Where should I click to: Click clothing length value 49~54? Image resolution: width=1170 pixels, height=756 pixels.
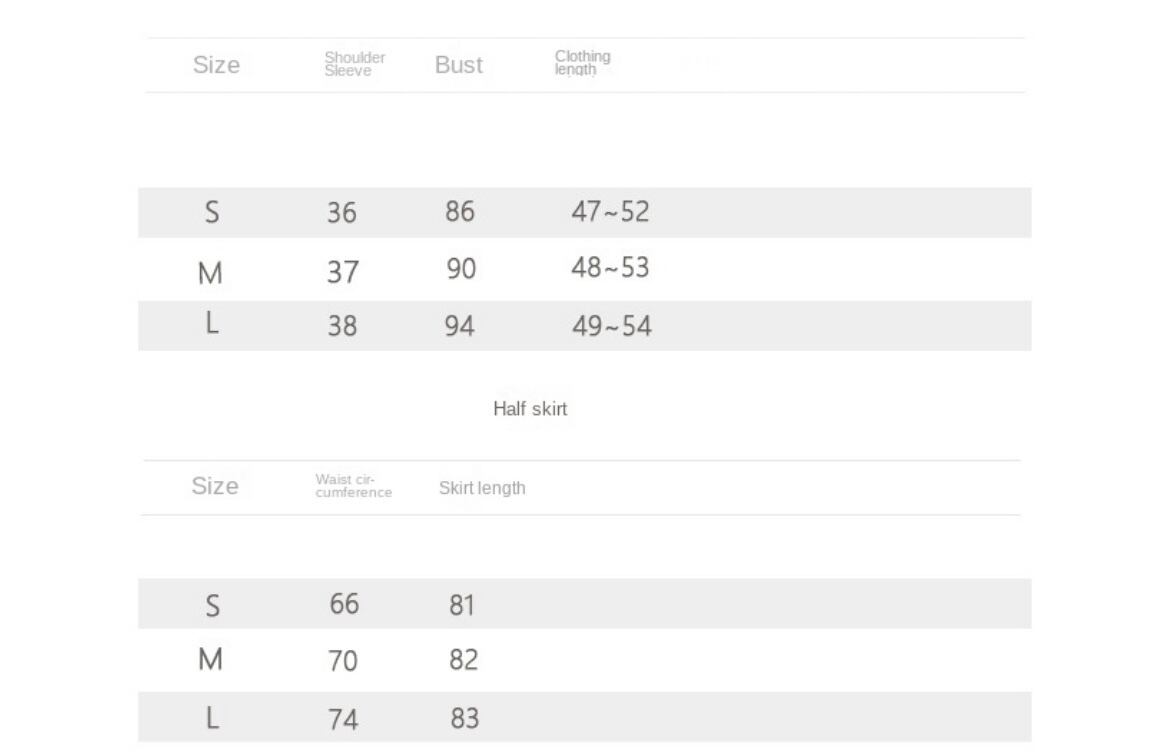(x=612, y=326)
